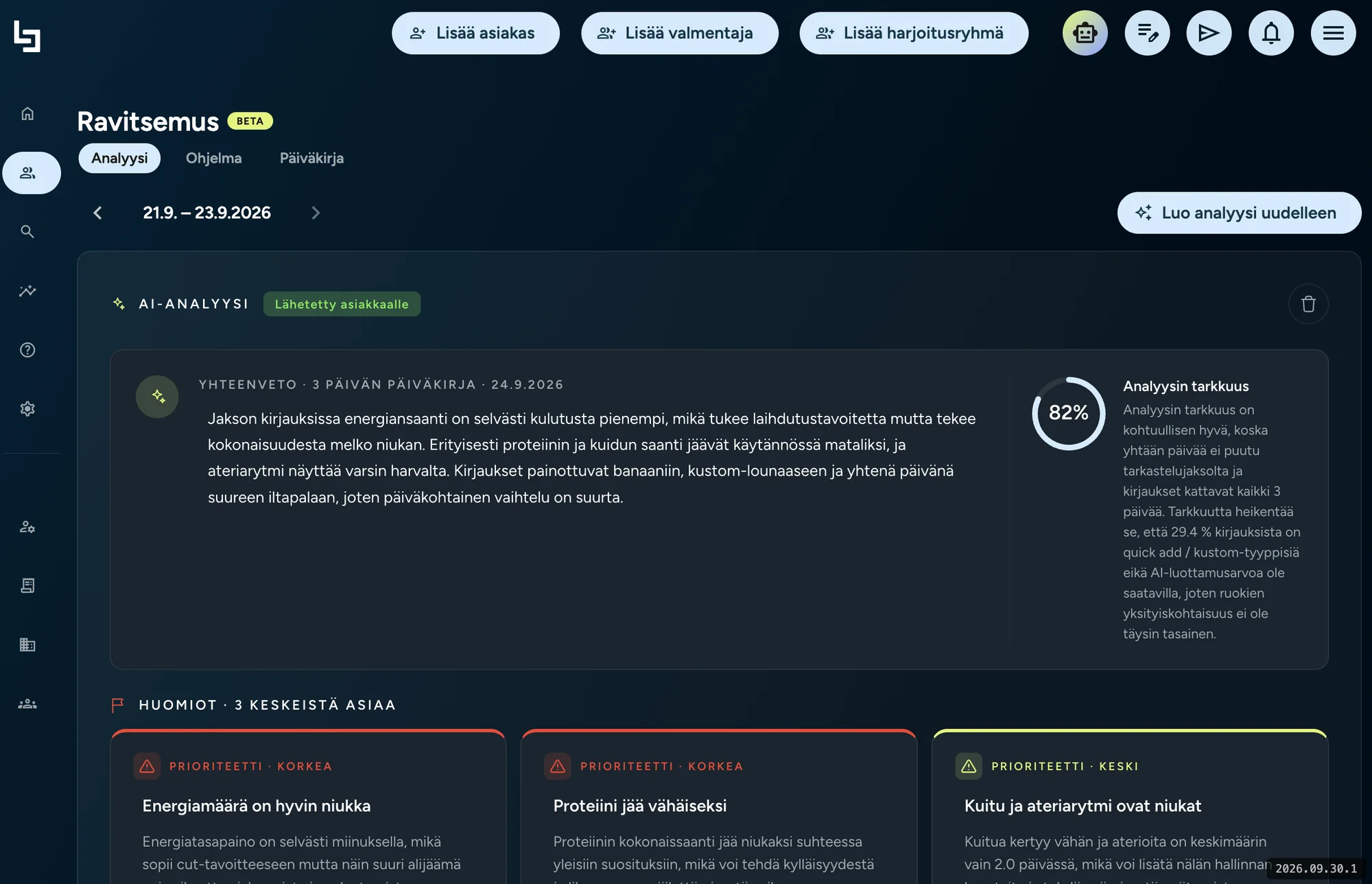The width and height of the screenshot is (1372, 884).
Task: Open the Energiamäärä on hyvin niukka card
Action: pyautogui.click(x=308, y=807)
